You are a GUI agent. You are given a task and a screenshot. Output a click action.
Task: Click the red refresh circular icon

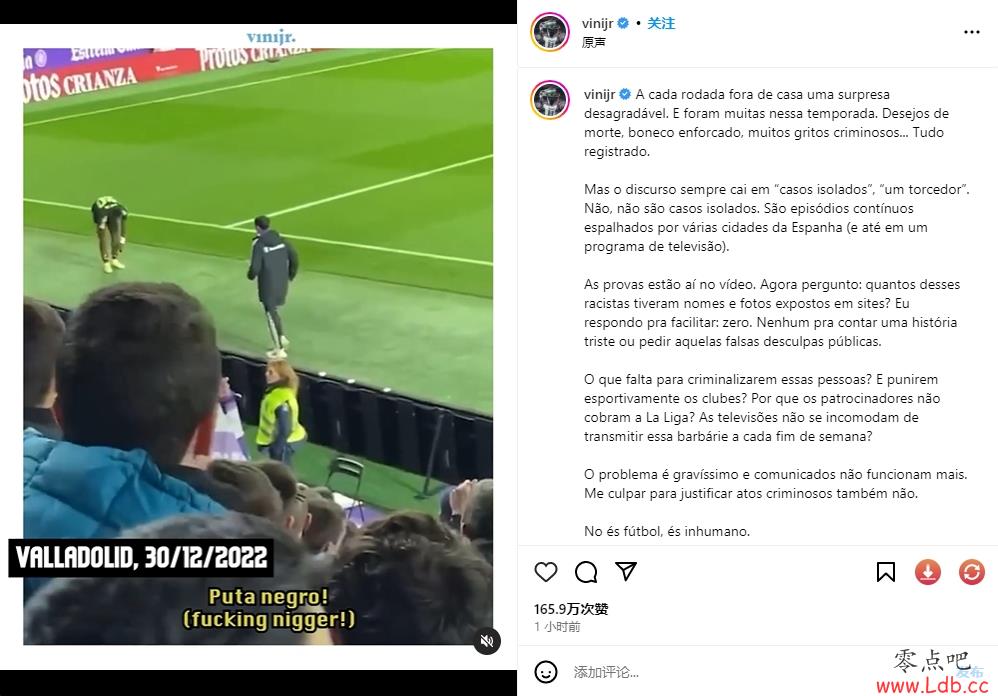click(x=971, y=572)
